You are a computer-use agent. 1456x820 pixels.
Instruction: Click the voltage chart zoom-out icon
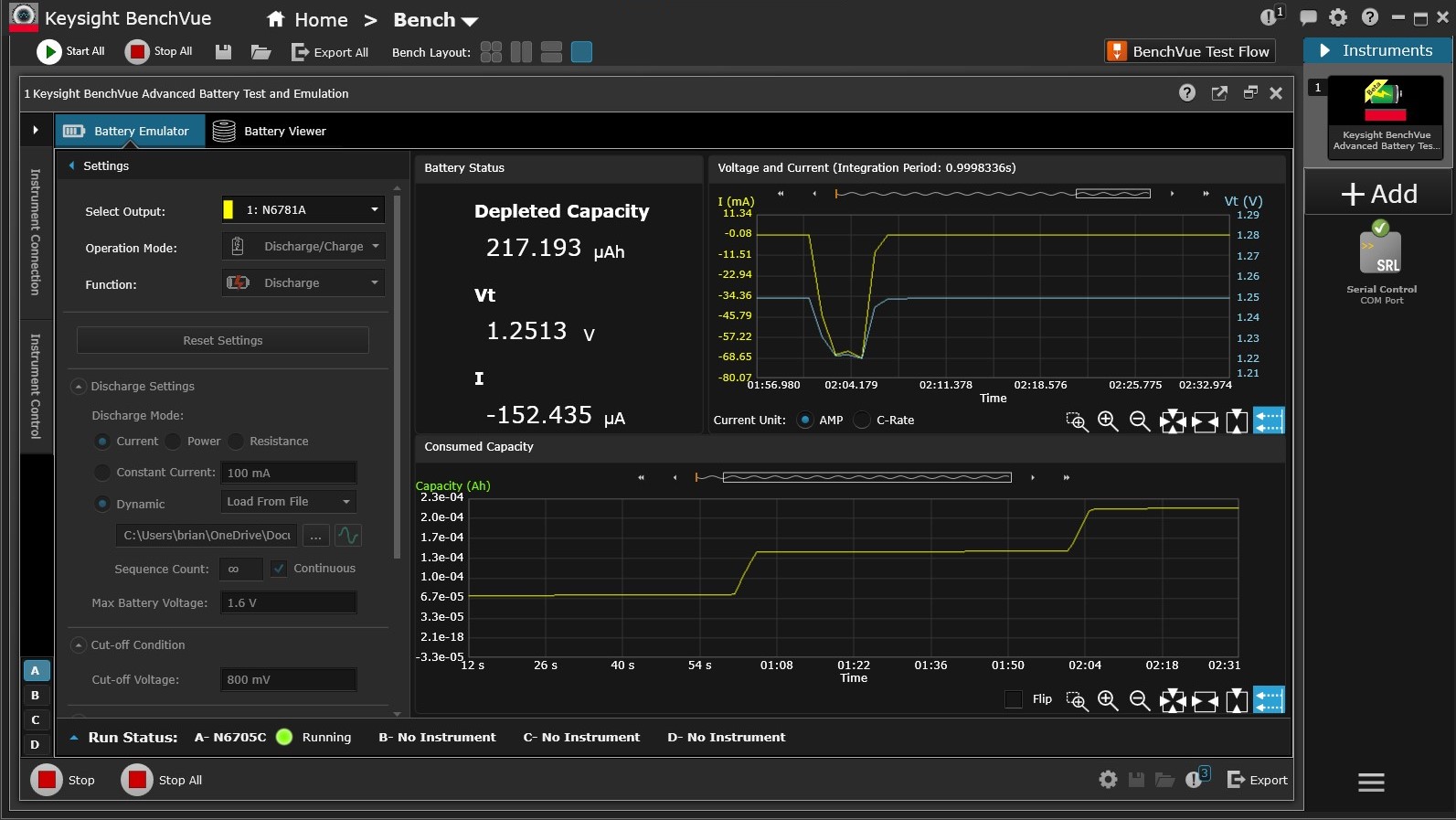tap(1140, 421)
